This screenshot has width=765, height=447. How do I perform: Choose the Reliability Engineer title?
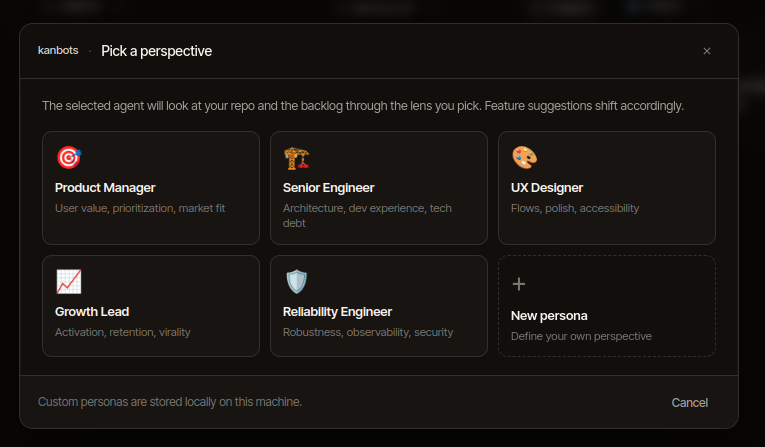(337, 312)
